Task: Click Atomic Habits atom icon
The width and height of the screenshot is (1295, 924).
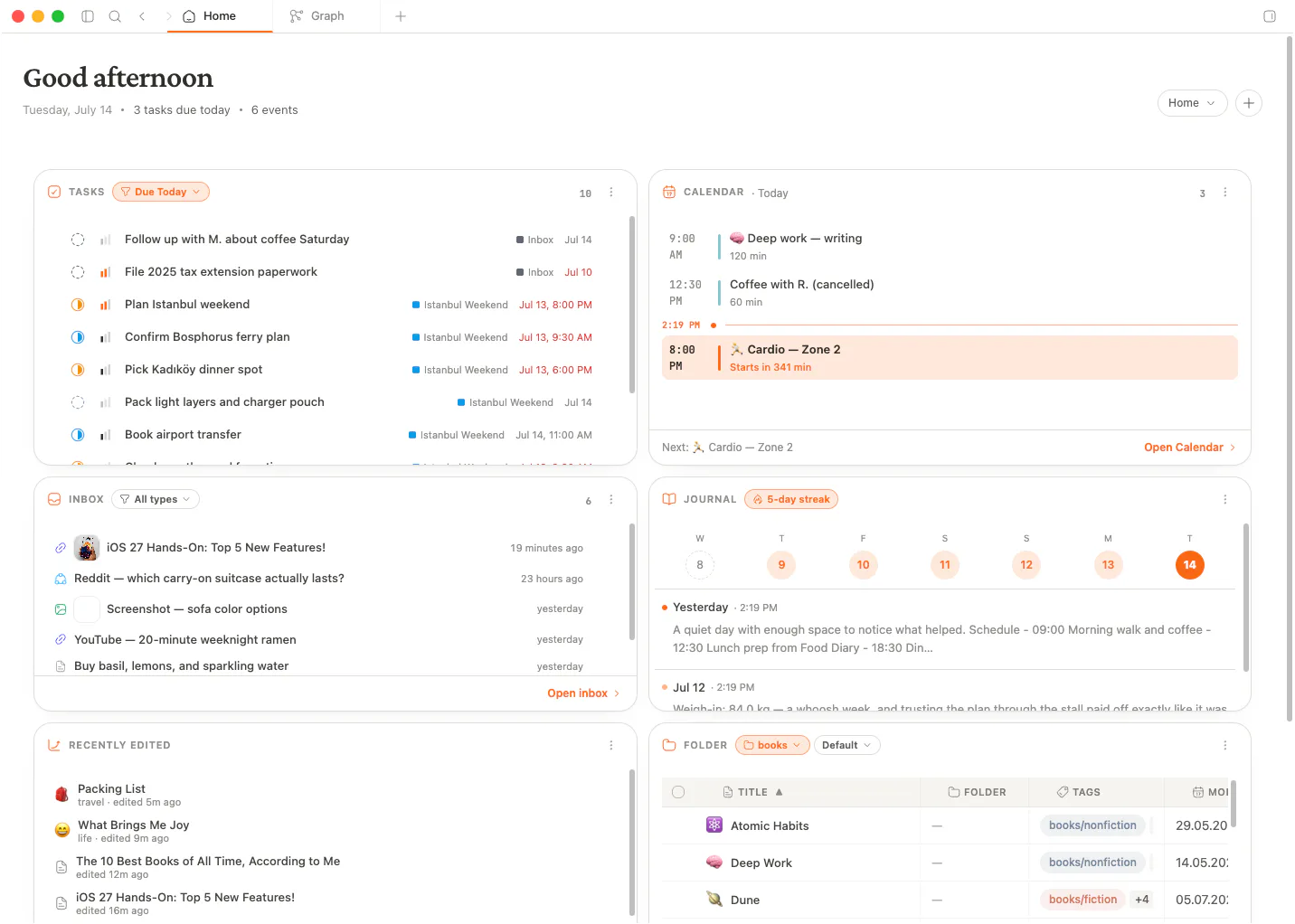Action: point(714,825)
